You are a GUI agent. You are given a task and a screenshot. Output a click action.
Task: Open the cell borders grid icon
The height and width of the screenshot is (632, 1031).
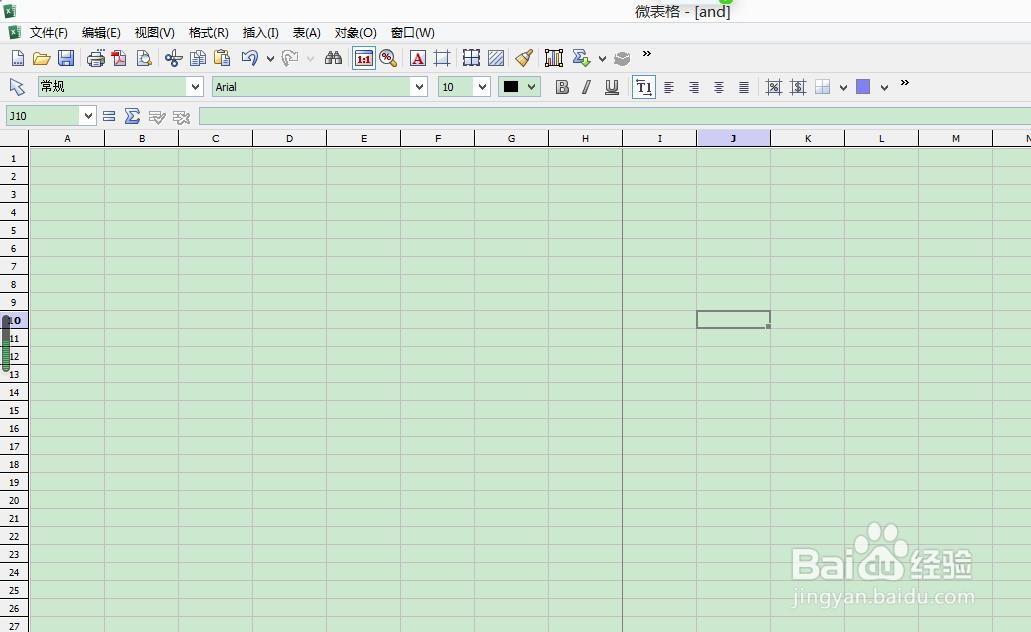[x=471, y=59]
